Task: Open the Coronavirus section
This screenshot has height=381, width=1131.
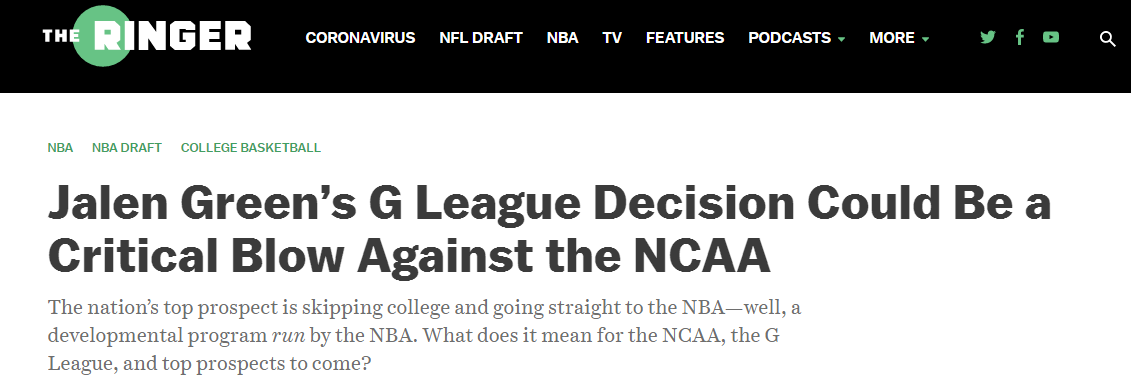Action: pyautogui.click(x=360, y=38)
